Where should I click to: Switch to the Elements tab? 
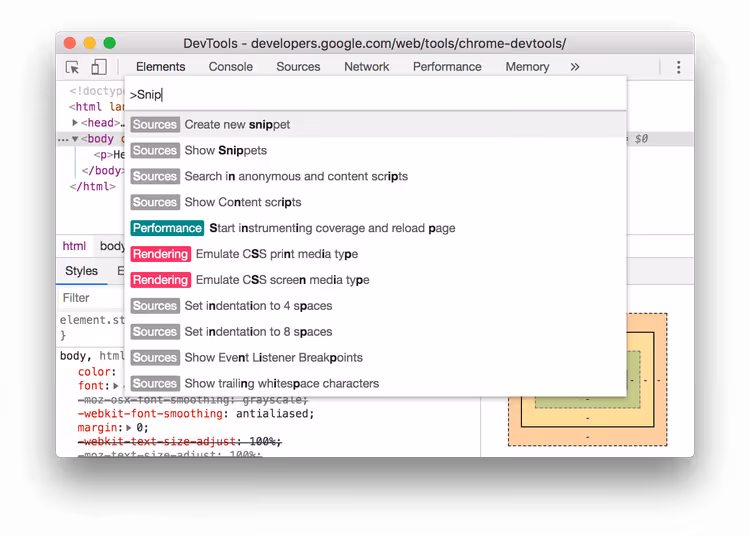point(160,67)
